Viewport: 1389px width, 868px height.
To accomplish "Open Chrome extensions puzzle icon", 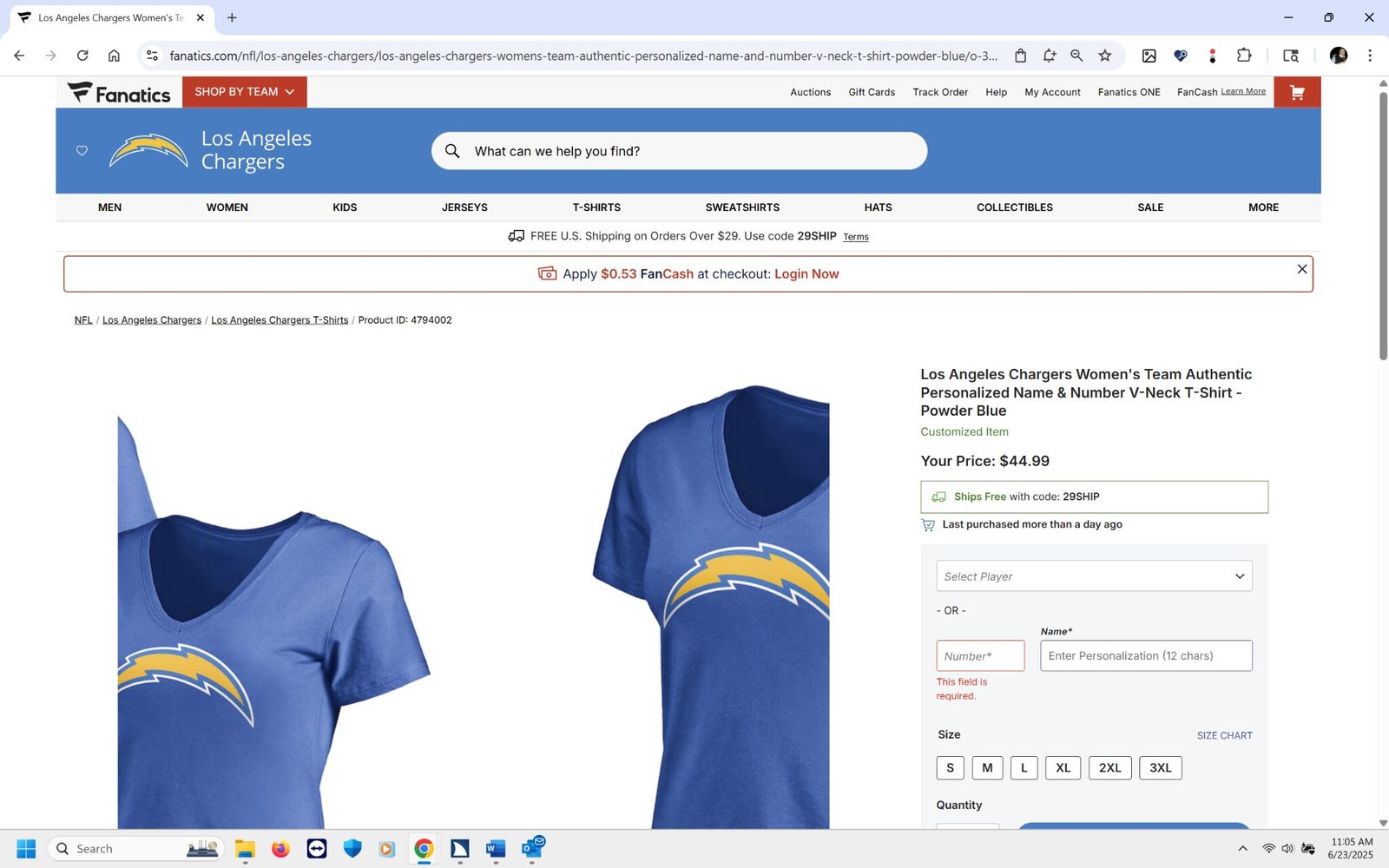I will 1243,56.
